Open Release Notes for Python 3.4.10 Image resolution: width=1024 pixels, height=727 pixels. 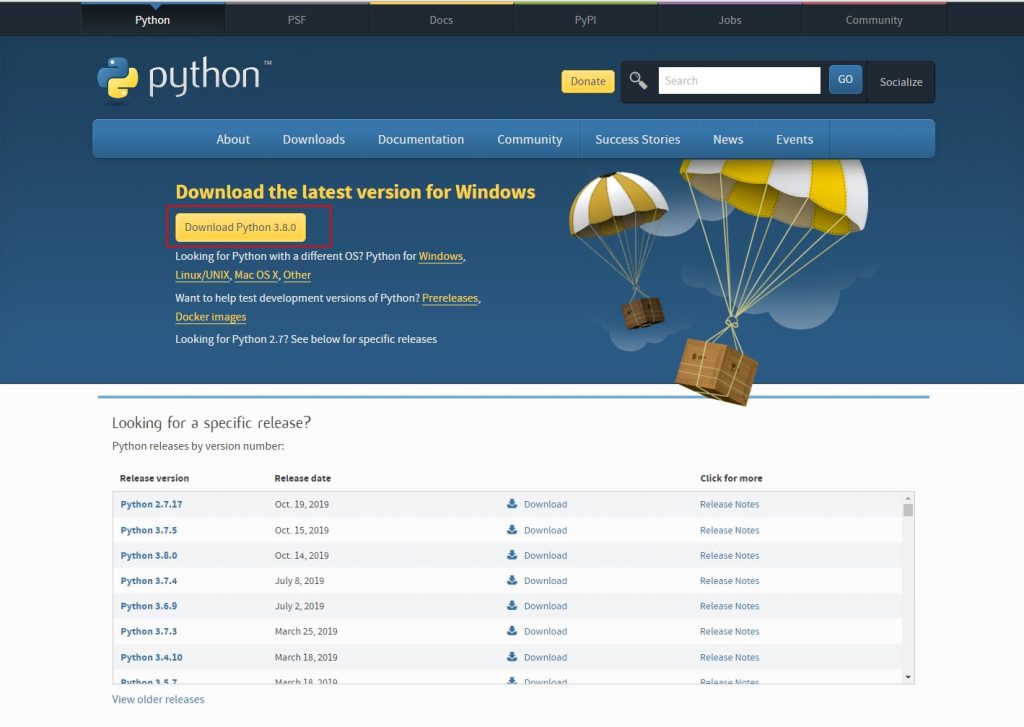(x=729, y=657)
